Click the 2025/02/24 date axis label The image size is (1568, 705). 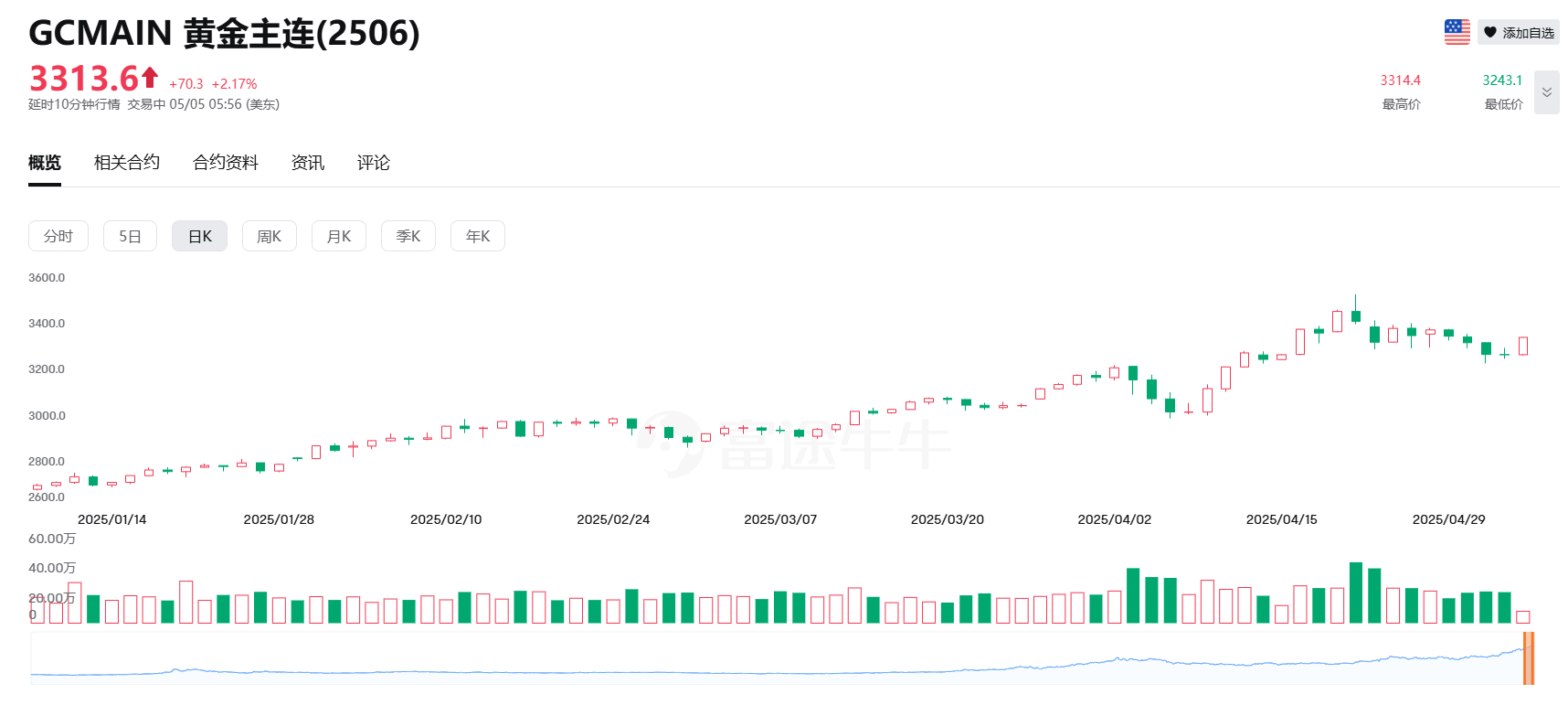613,519
